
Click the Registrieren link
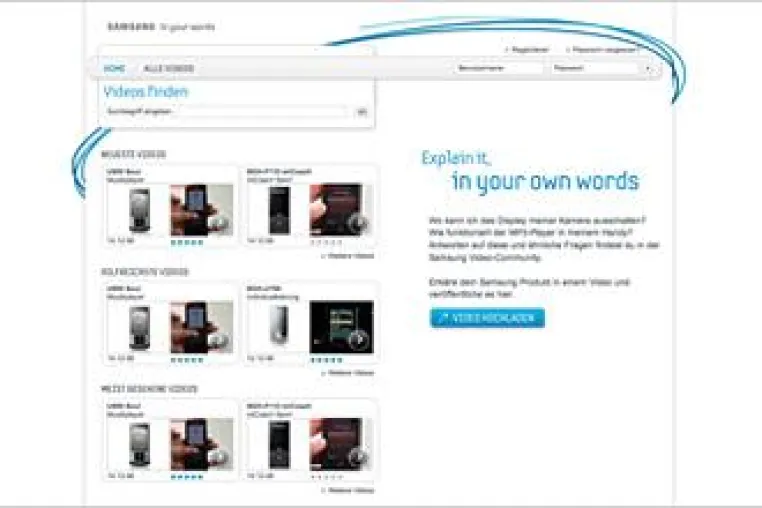click(x=530, y=50)
